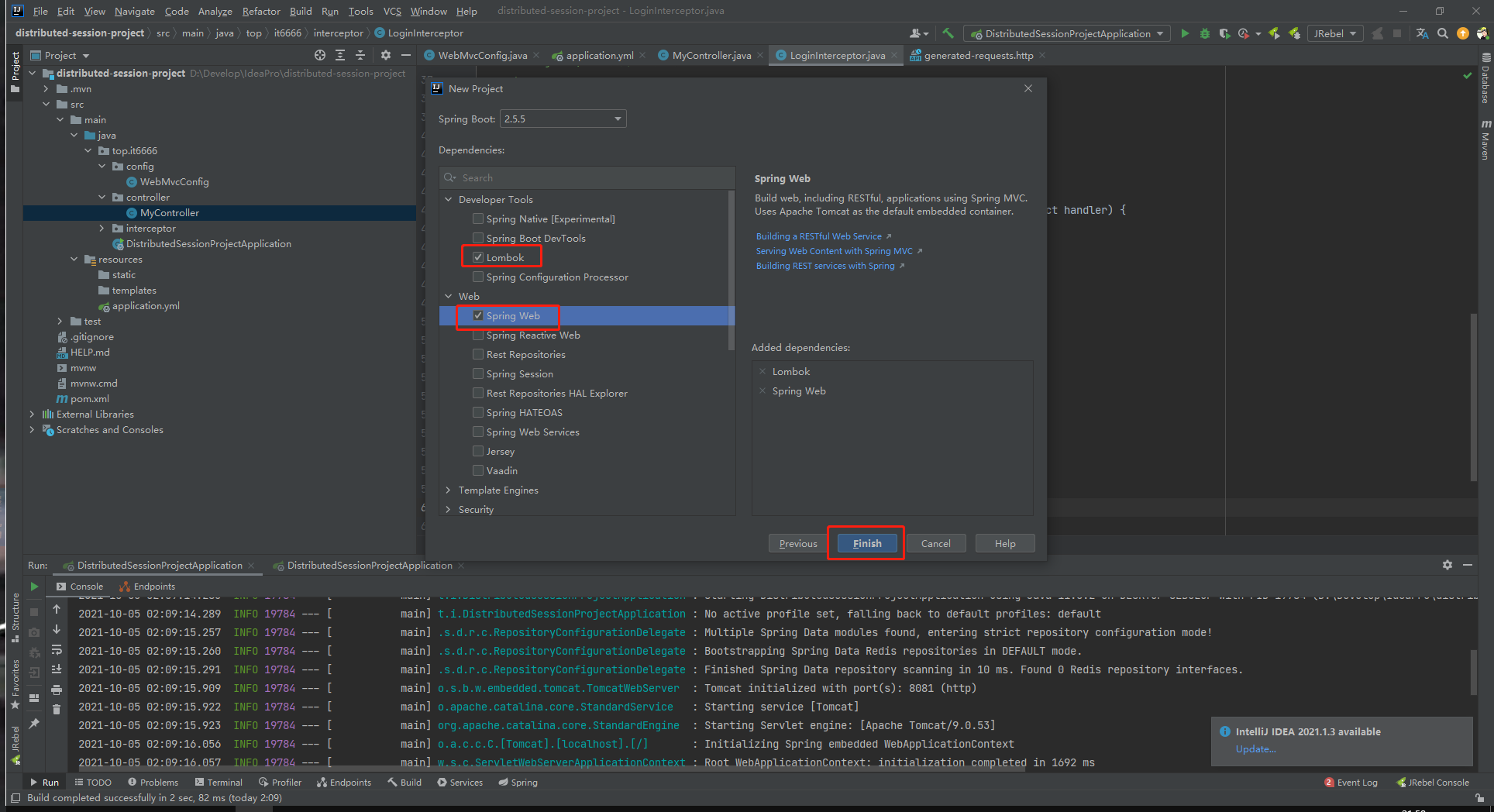Pin the Run tab with the pin icon
The image size is (1494, 812).
34,724
